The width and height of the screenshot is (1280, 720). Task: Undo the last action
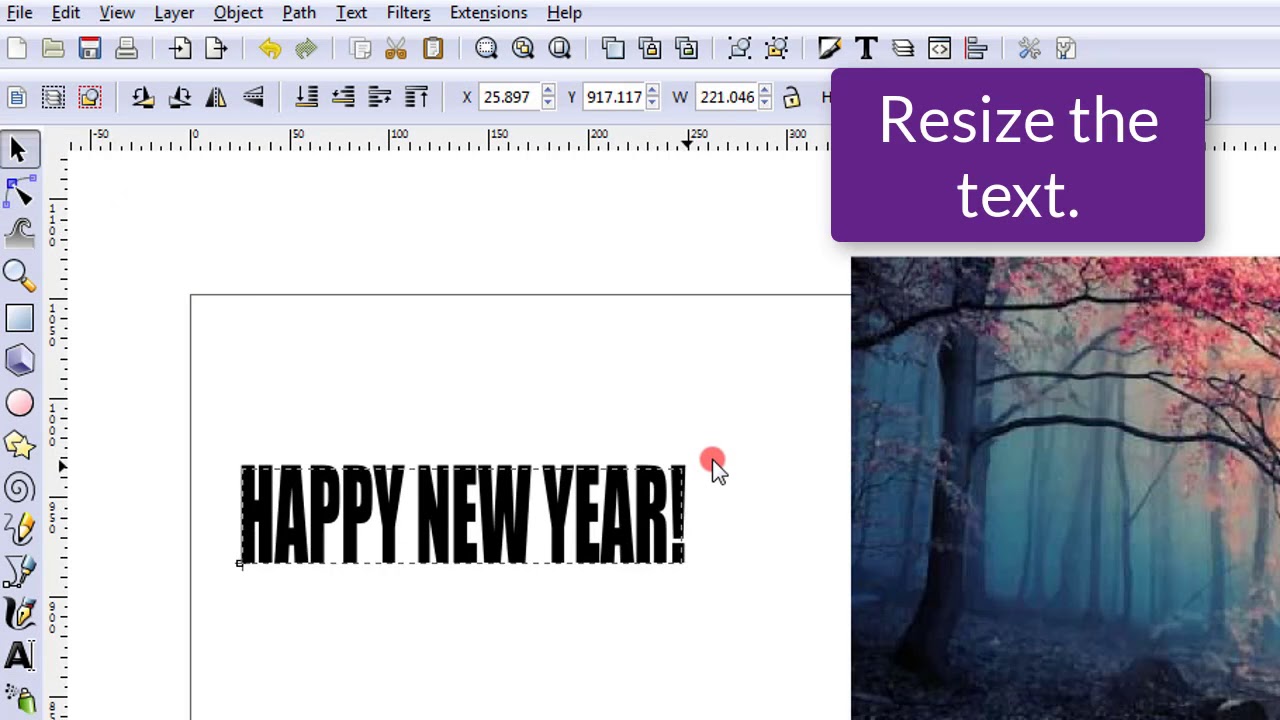(x=270, y=48)
